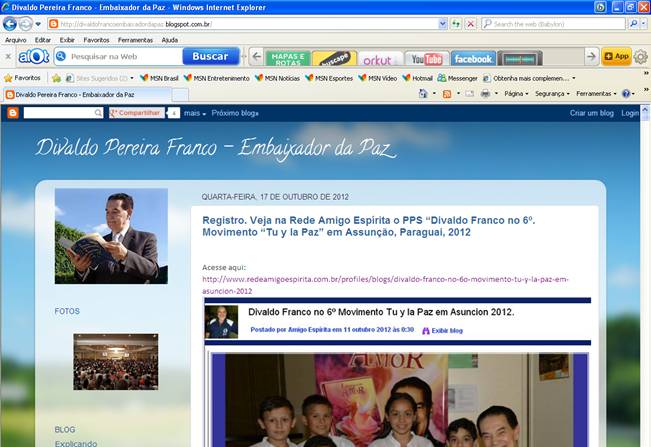
Task: Open the Hotmail favorite
Action: (417, 78)
